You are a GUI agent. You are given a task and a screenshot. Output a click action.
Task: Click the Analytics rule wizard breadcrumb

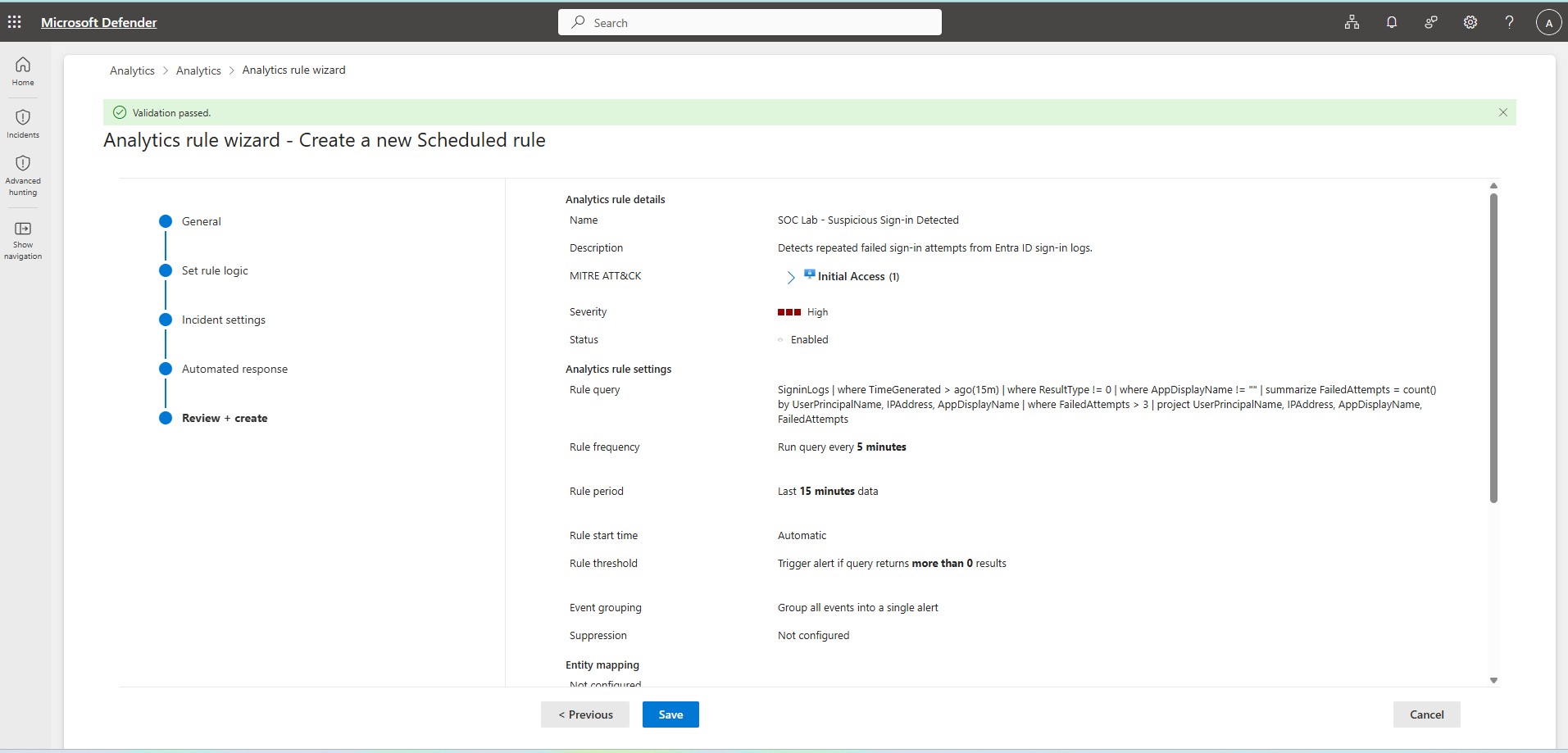point(293,70)
